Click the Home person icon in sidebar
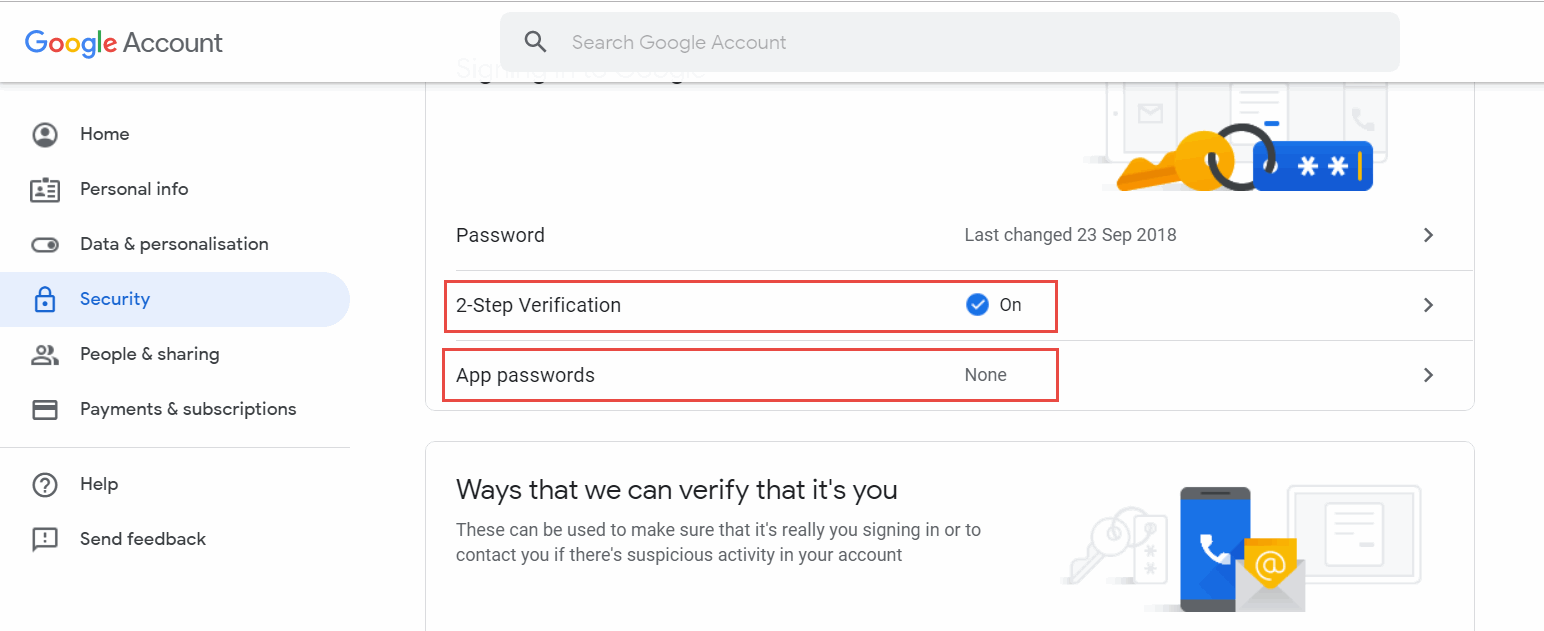This screenshot has width=1544, height=631. pos(45,135)
